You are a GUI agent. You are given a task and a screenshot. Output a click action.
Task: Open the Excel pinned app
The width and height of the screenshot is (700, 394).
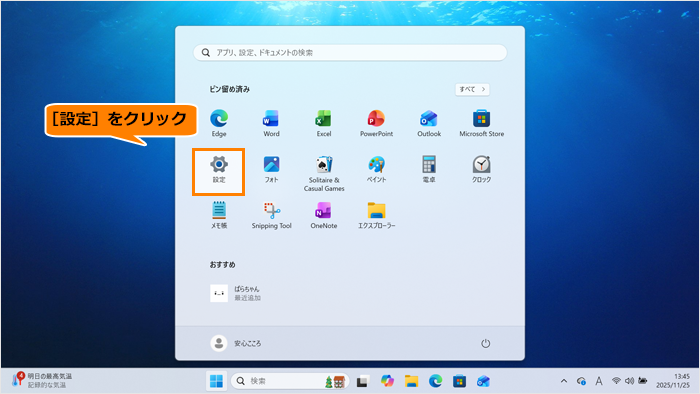click(324, 123)
